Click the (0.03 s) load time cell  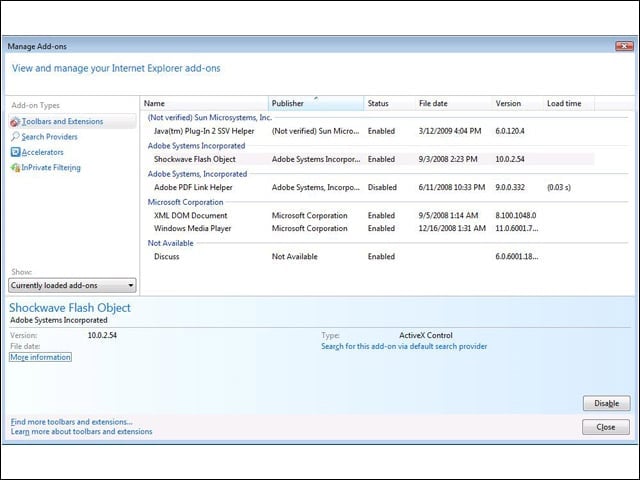(x=559, y=187)
